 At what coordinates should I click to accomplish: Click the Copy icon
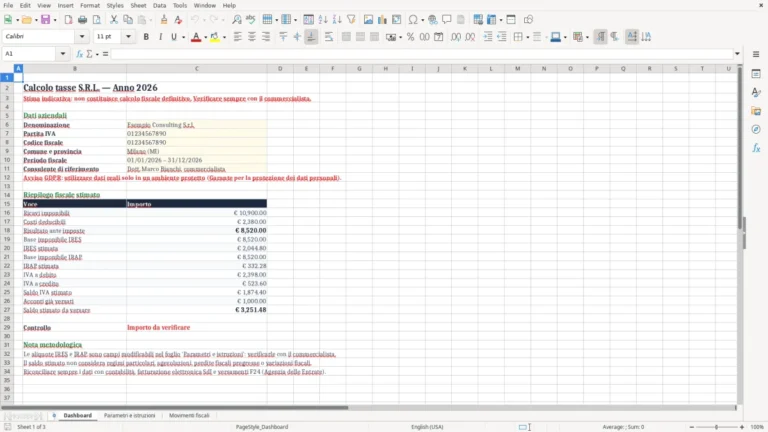128,20
